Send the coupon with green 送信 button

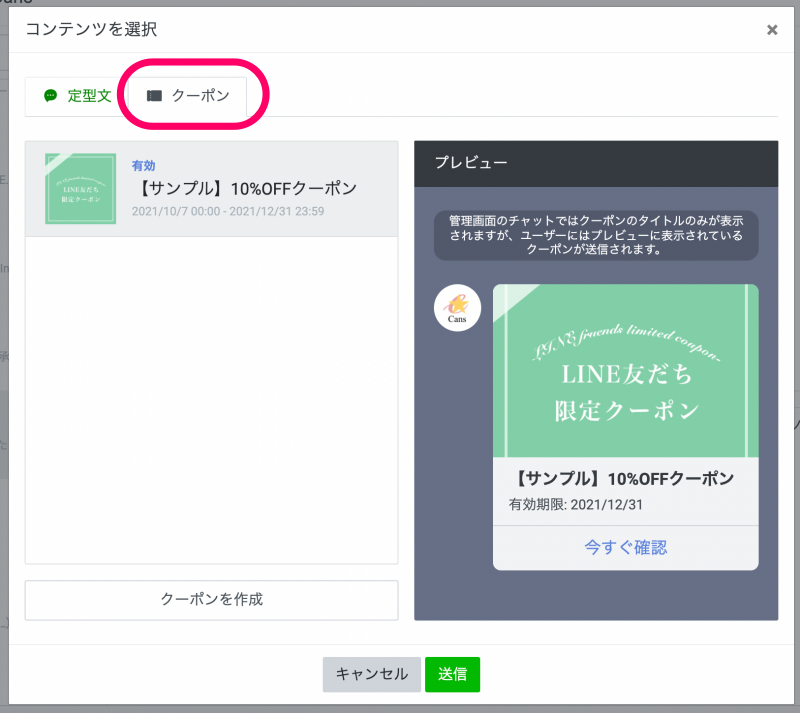point(452,674)
